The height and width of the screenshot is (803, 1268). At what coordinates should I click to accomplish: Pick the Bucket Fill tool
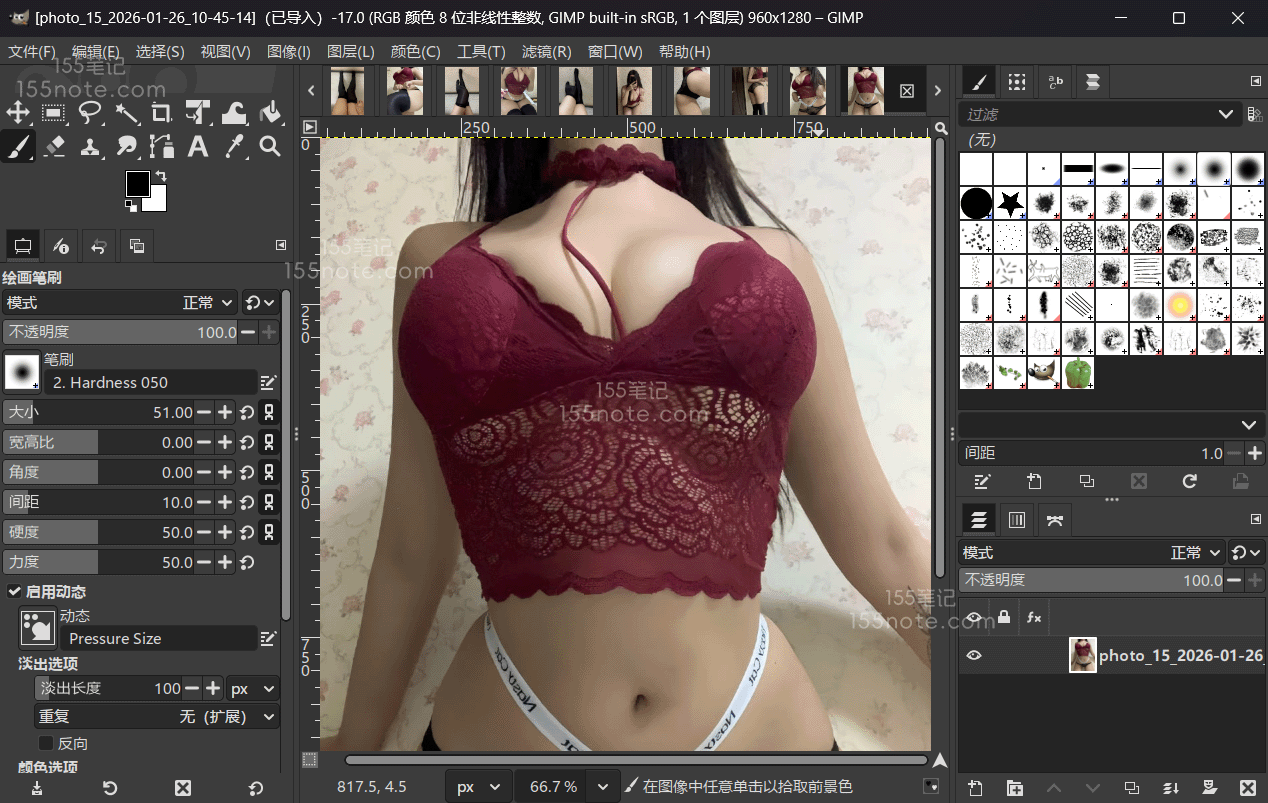(270, 113)
